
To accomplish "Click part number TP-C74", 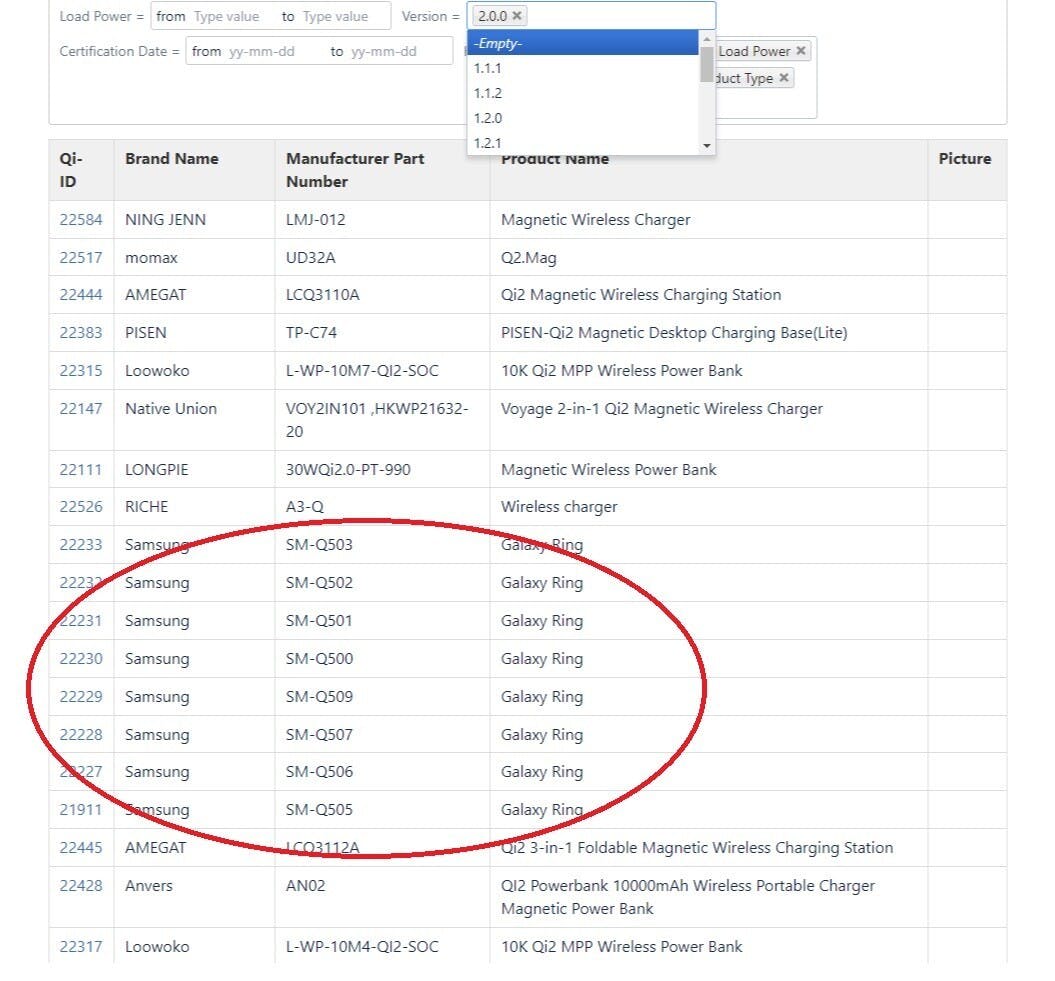I will pyautogui.click(x=312, y=332).
